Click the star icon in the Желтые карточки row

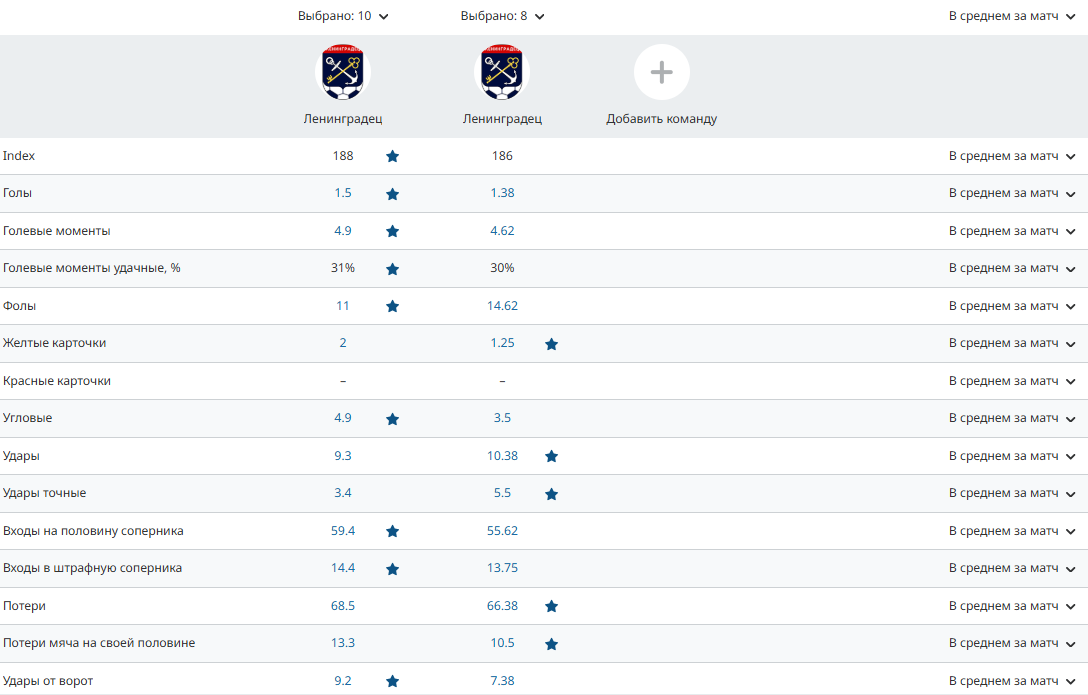point(551,344)
